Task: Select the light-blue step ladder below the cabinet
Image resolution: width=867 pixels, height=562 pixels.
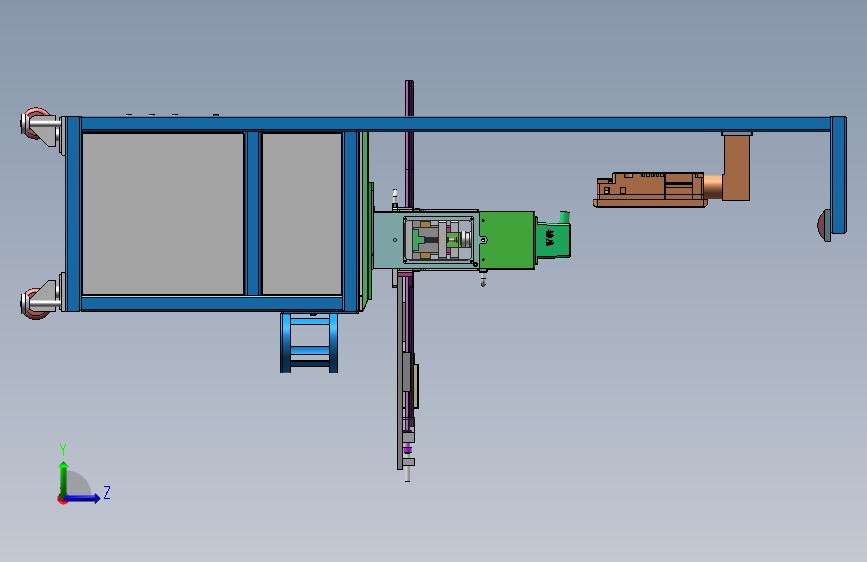Action: click(309, 342)
